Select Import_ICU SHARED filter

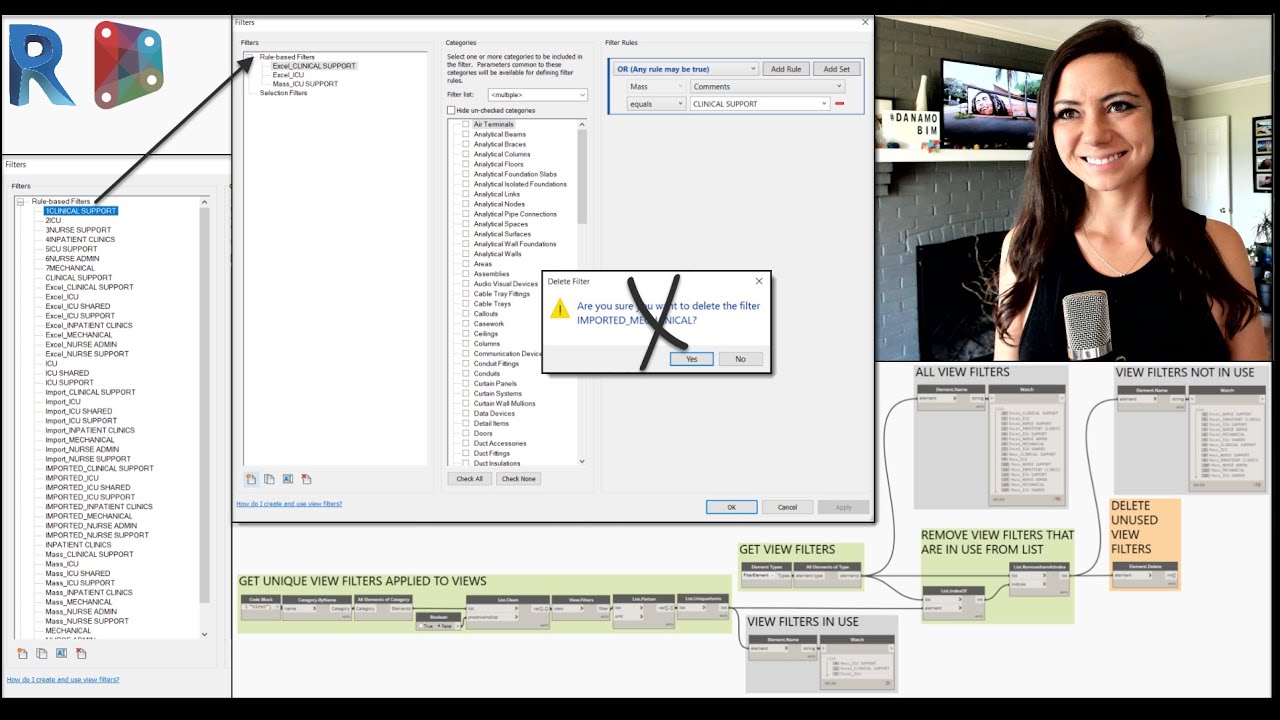click(x=79, y=411)
